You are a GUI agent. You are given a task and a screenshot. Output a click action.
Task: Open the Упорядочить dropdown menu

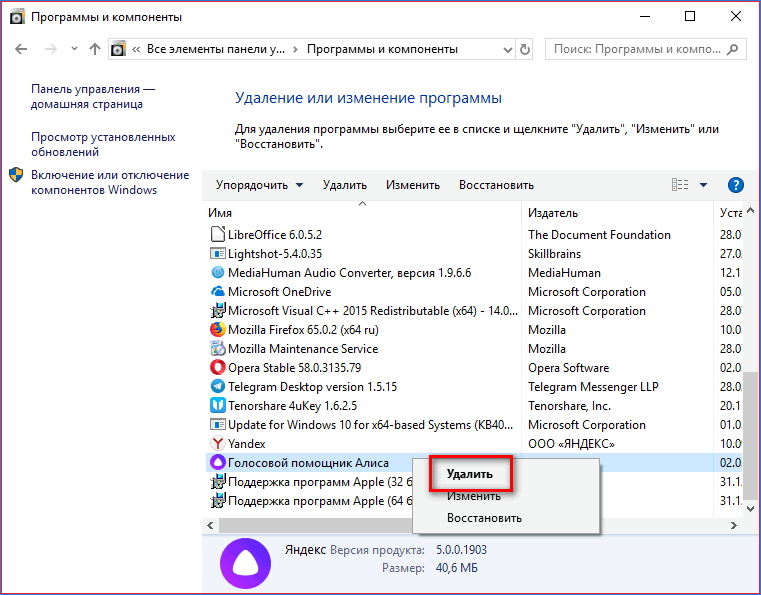260,185
